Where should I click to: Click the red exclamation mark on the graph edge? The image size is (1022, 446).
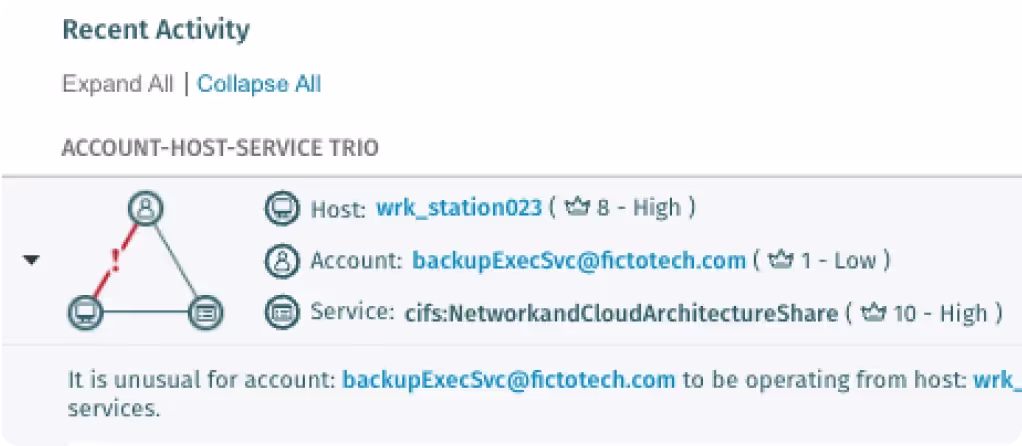[x=116, y=260]
